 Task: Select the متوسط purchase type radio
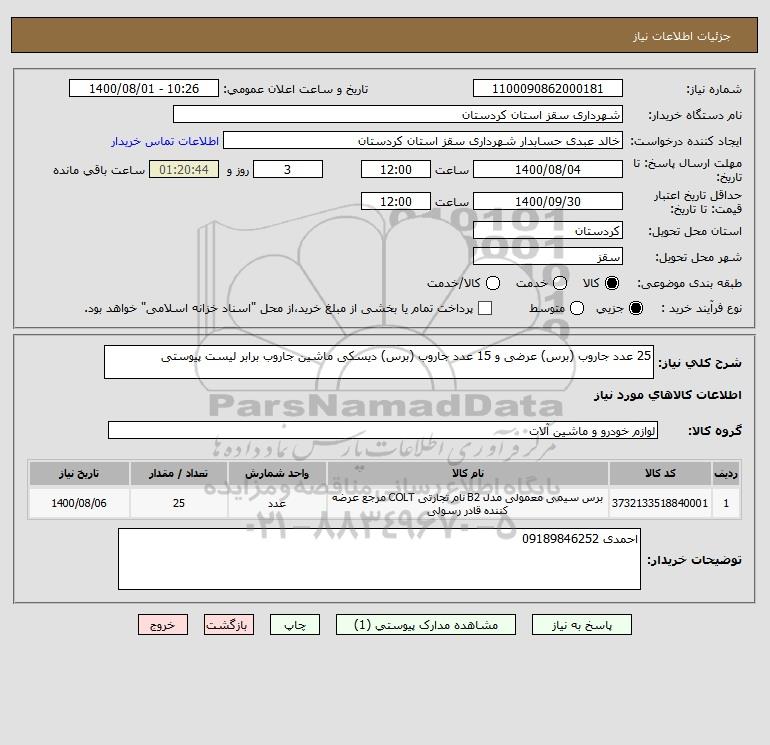coord(577,308)
